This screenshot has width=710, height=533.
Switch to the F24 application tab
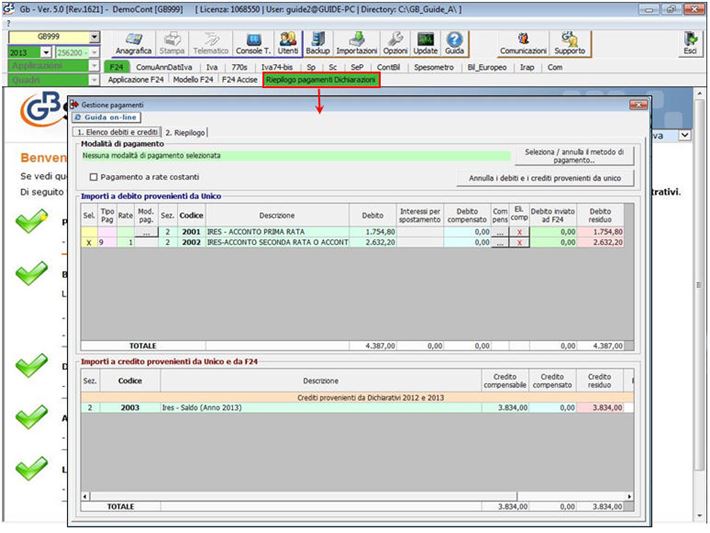[x=116, y=67]
